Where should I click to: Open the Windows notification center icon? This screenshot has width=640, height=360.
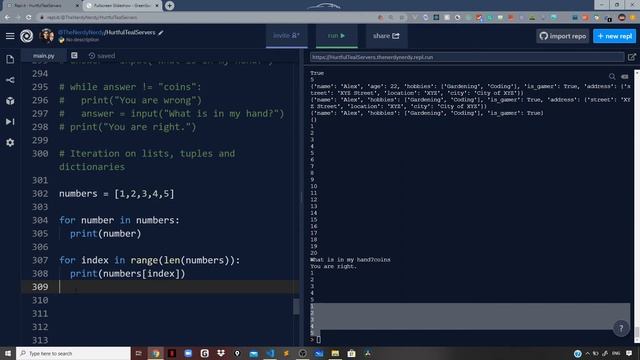[629, 353]
